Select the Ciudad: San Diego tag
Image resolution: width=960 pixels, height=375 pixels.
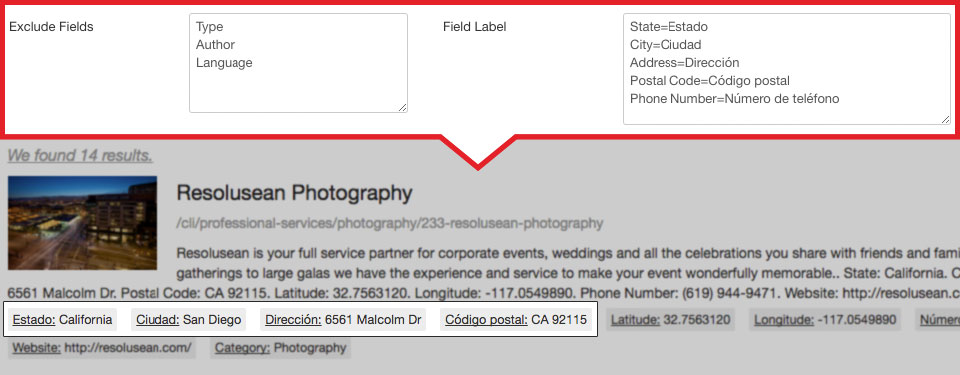(x=189, y=319)
